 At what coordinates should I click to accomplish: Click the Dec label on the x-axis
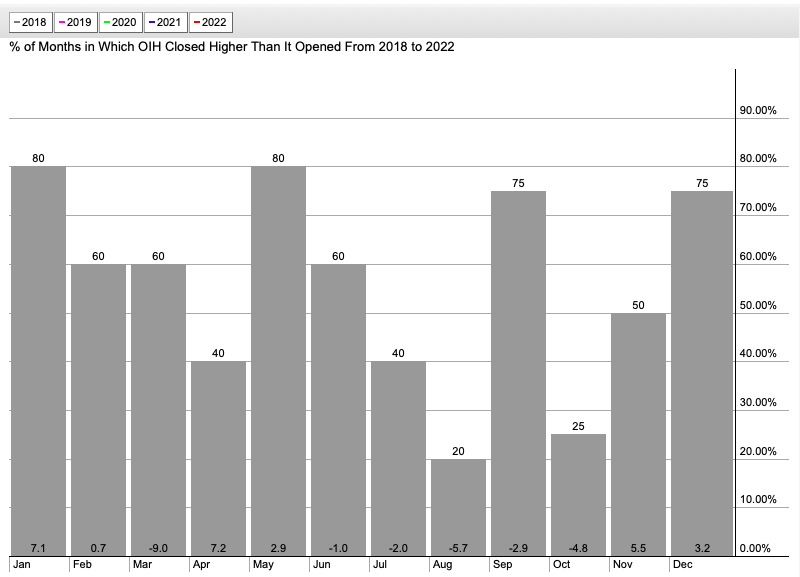pos(683,564)
